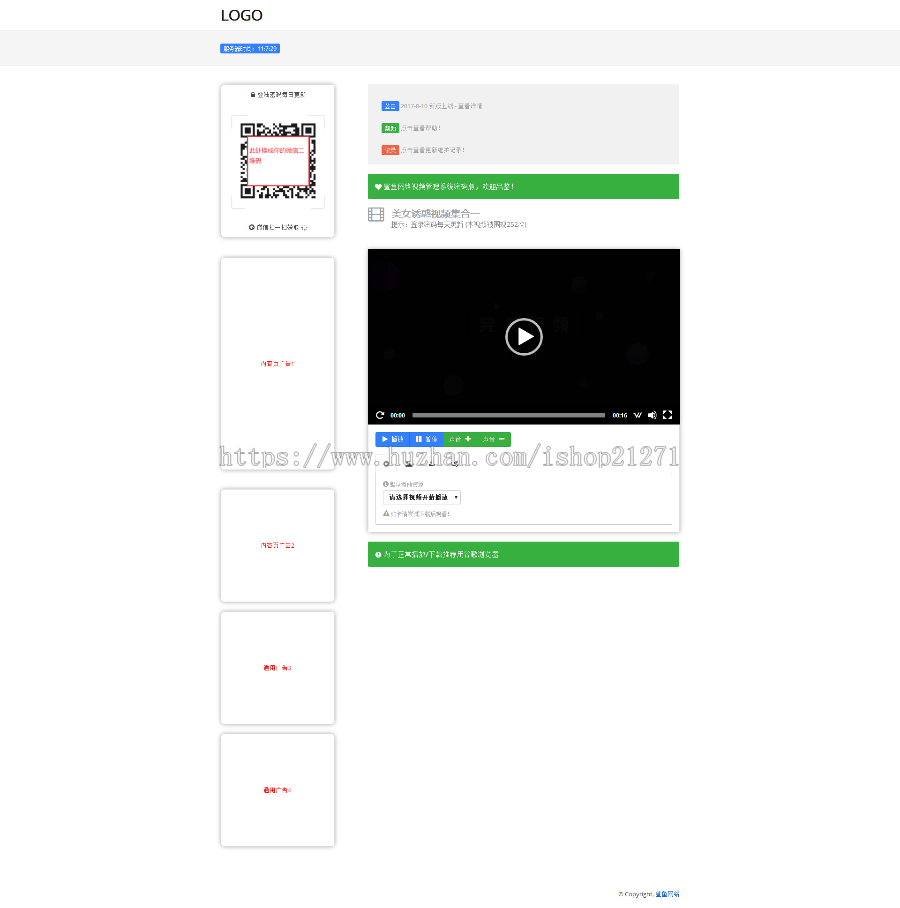Viewport: 900px width, 908px height.
Task: Click the 00:00 elapsed time label
Action: (397, 415)
